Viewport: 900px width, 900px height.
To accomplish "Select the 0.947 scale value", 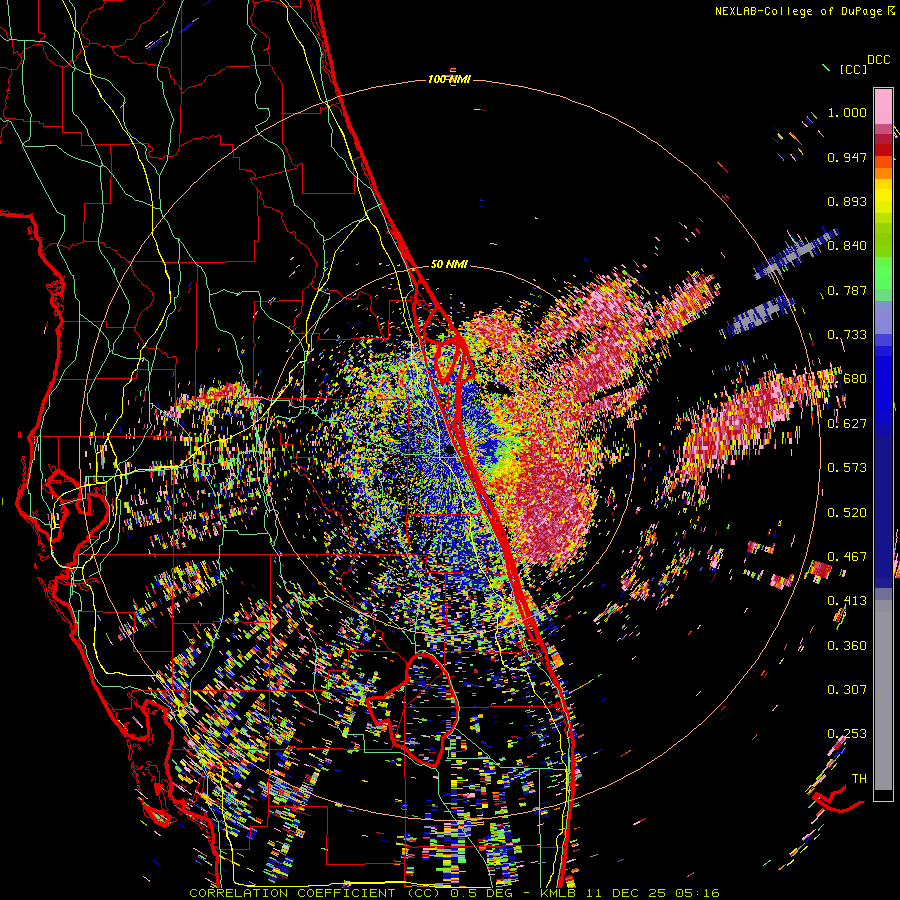I will click(x=847, y=157).
